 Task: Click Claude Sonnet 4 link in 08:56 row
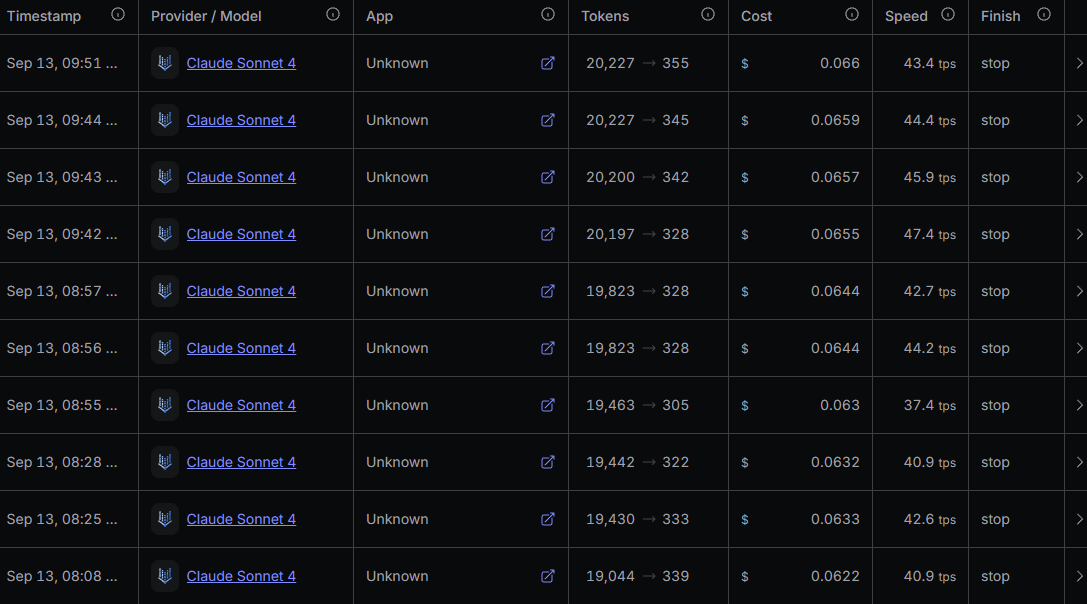tap(241, 348)
